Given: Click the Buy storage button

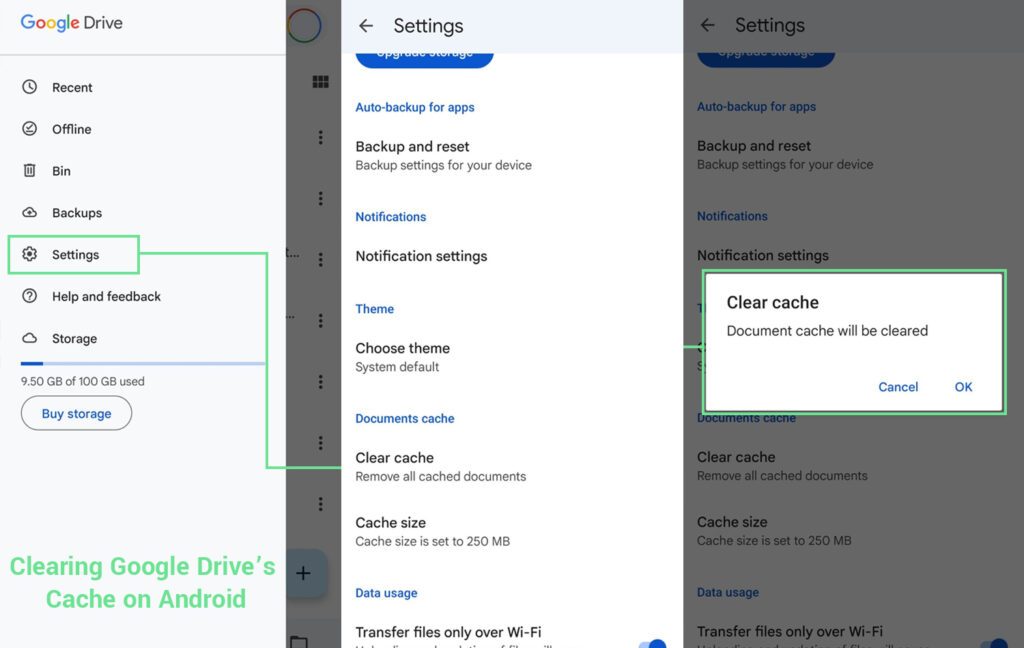Looking at the screenshot, I should pos(76,413).
